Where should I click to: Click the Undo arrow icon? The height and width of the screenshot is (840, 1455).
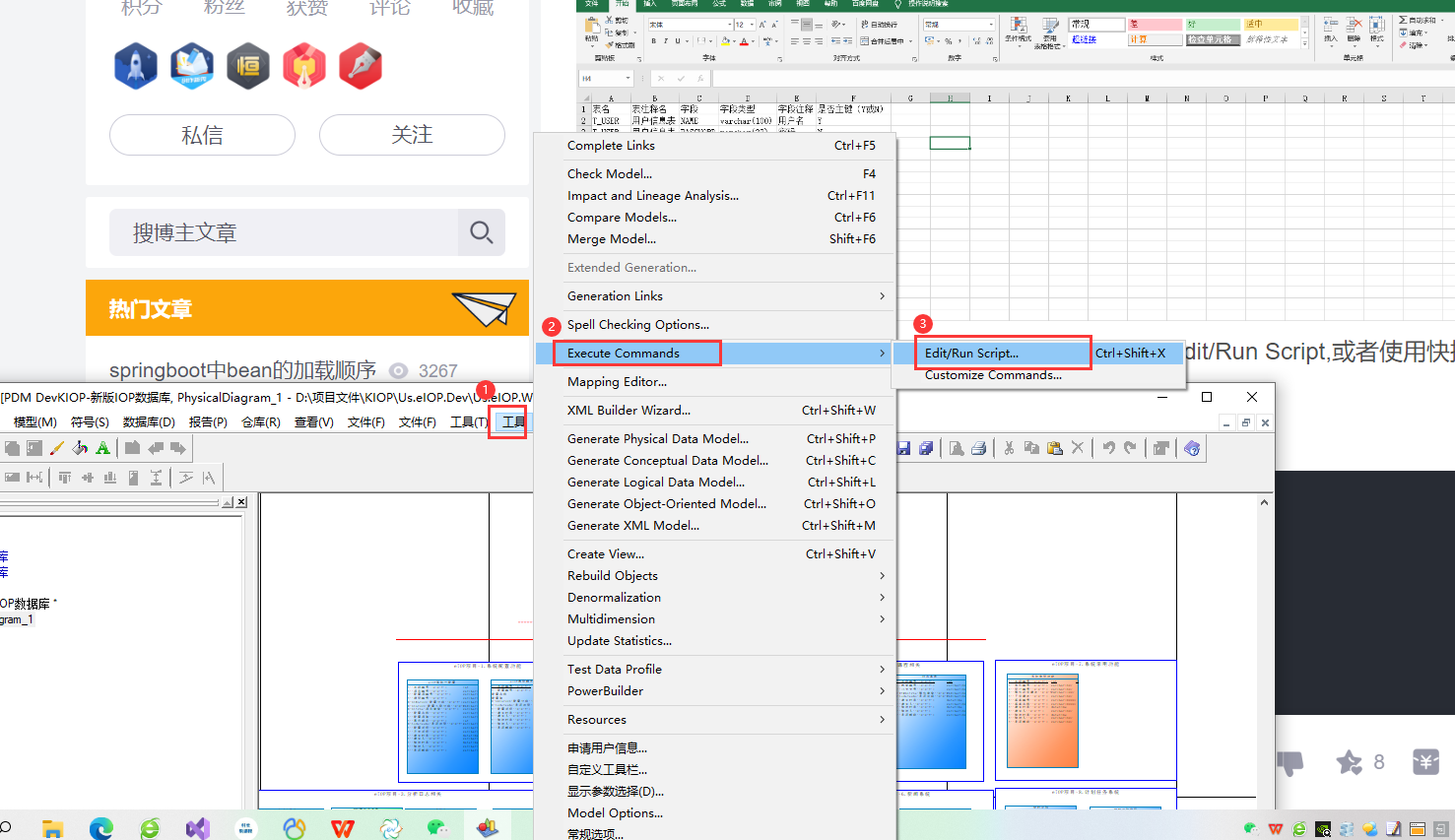click(1108, 448)
